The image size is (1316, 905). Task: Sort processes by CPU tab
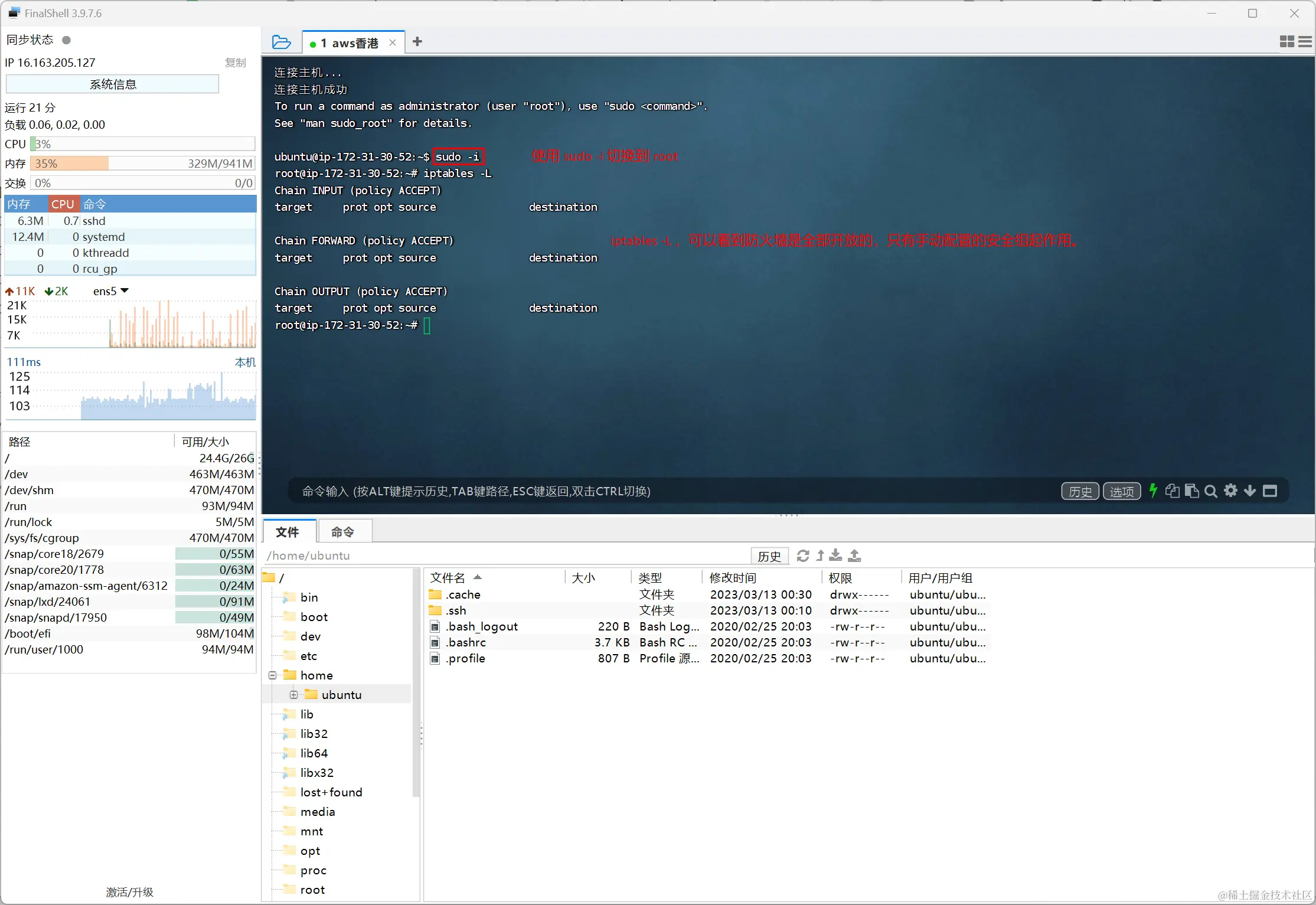[x=63, y=204]
